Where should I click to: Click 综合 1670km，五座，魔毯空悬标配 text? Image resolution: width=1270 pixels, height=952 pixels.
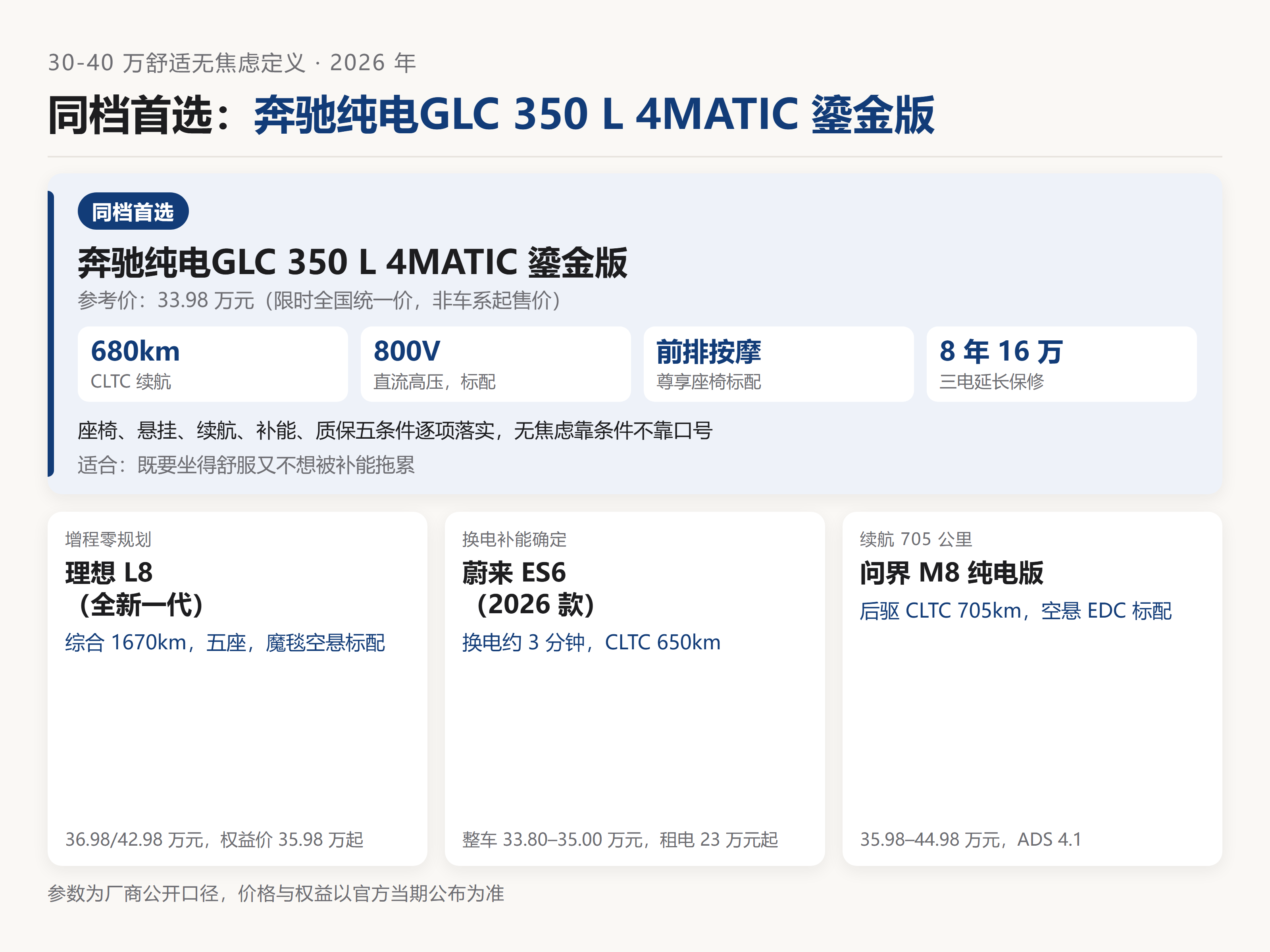pyautogui.click(x=225, y=643)
